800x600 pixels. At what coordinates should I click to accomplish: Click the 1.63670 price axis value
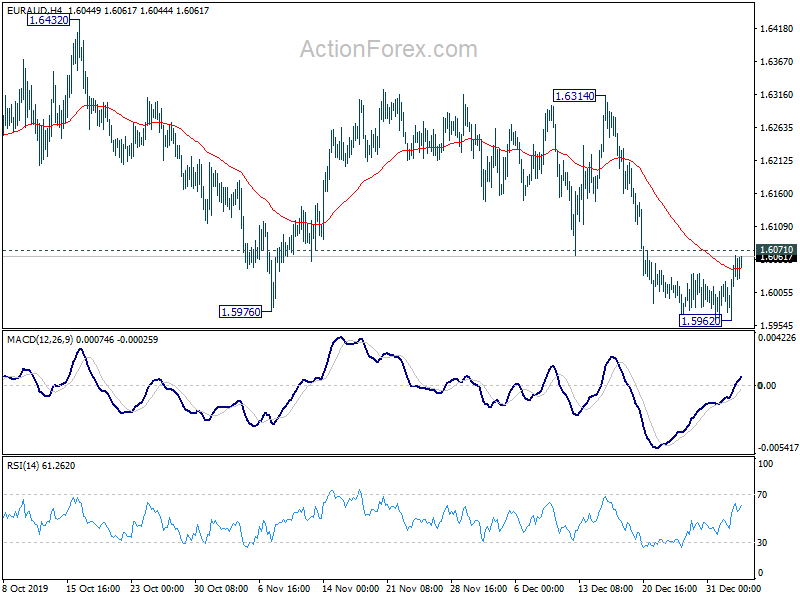777,61
